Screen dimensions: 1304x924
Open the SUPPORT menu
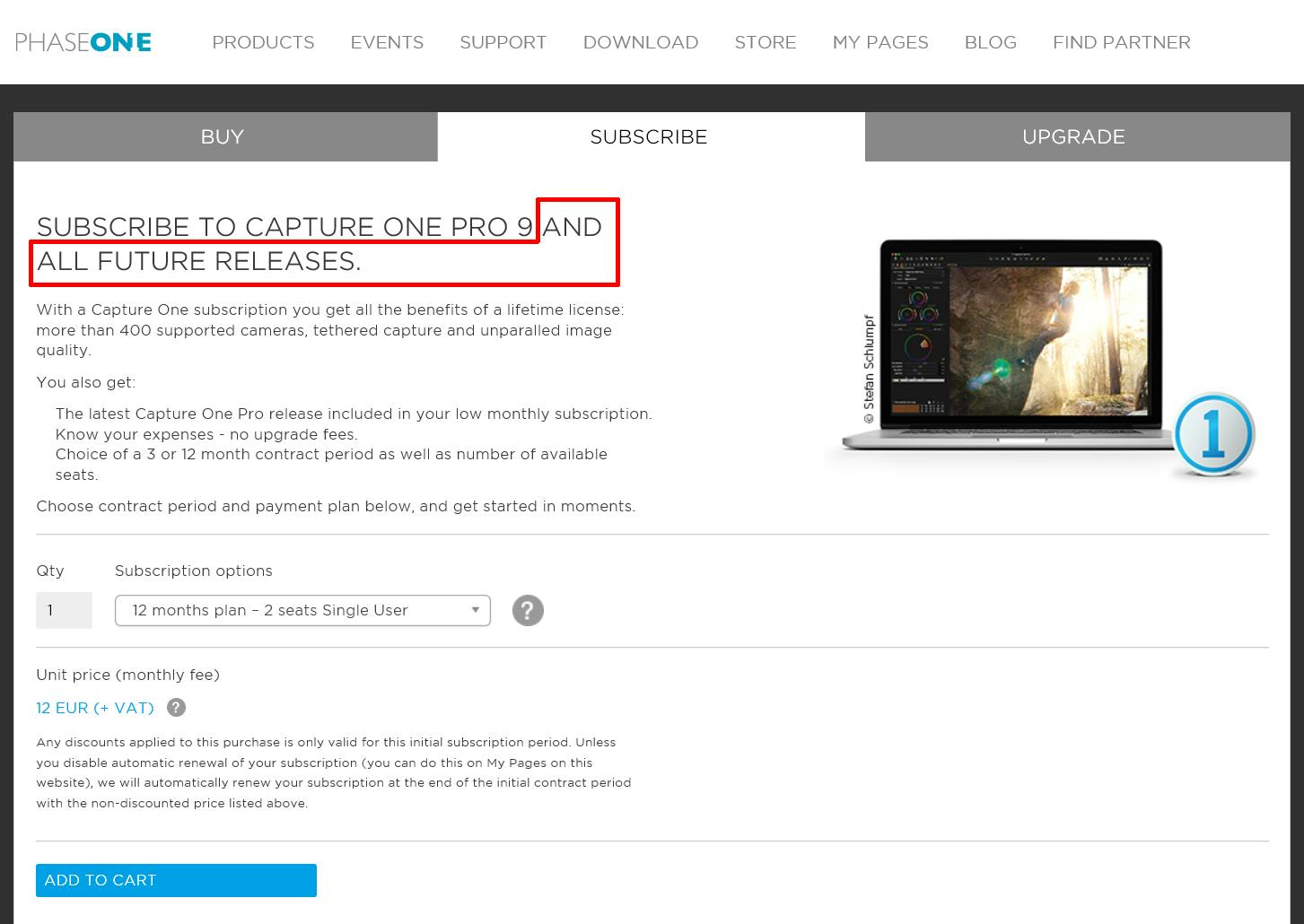click(x=503, y=42)
